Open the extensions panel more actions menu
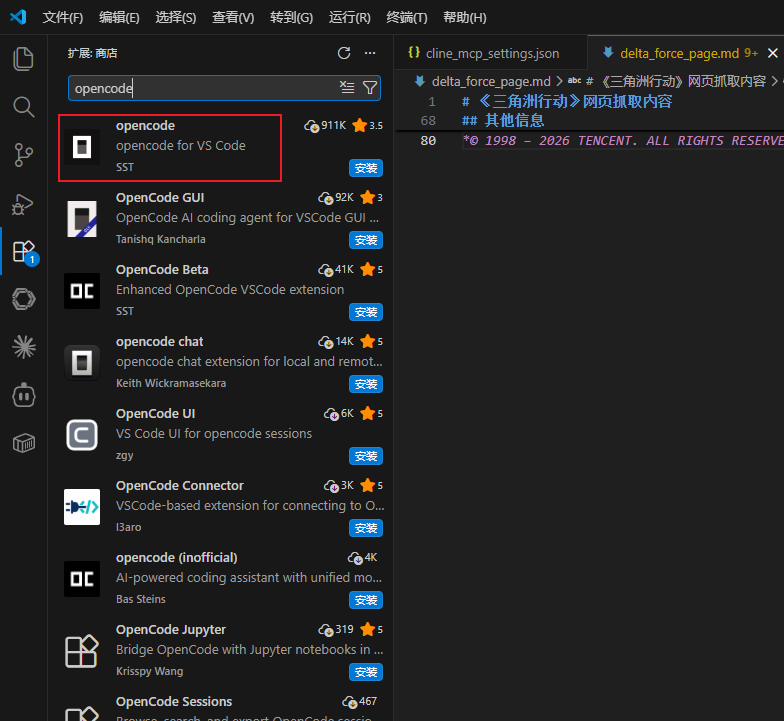Screen dimensions: 784x721 coord(370,53)
